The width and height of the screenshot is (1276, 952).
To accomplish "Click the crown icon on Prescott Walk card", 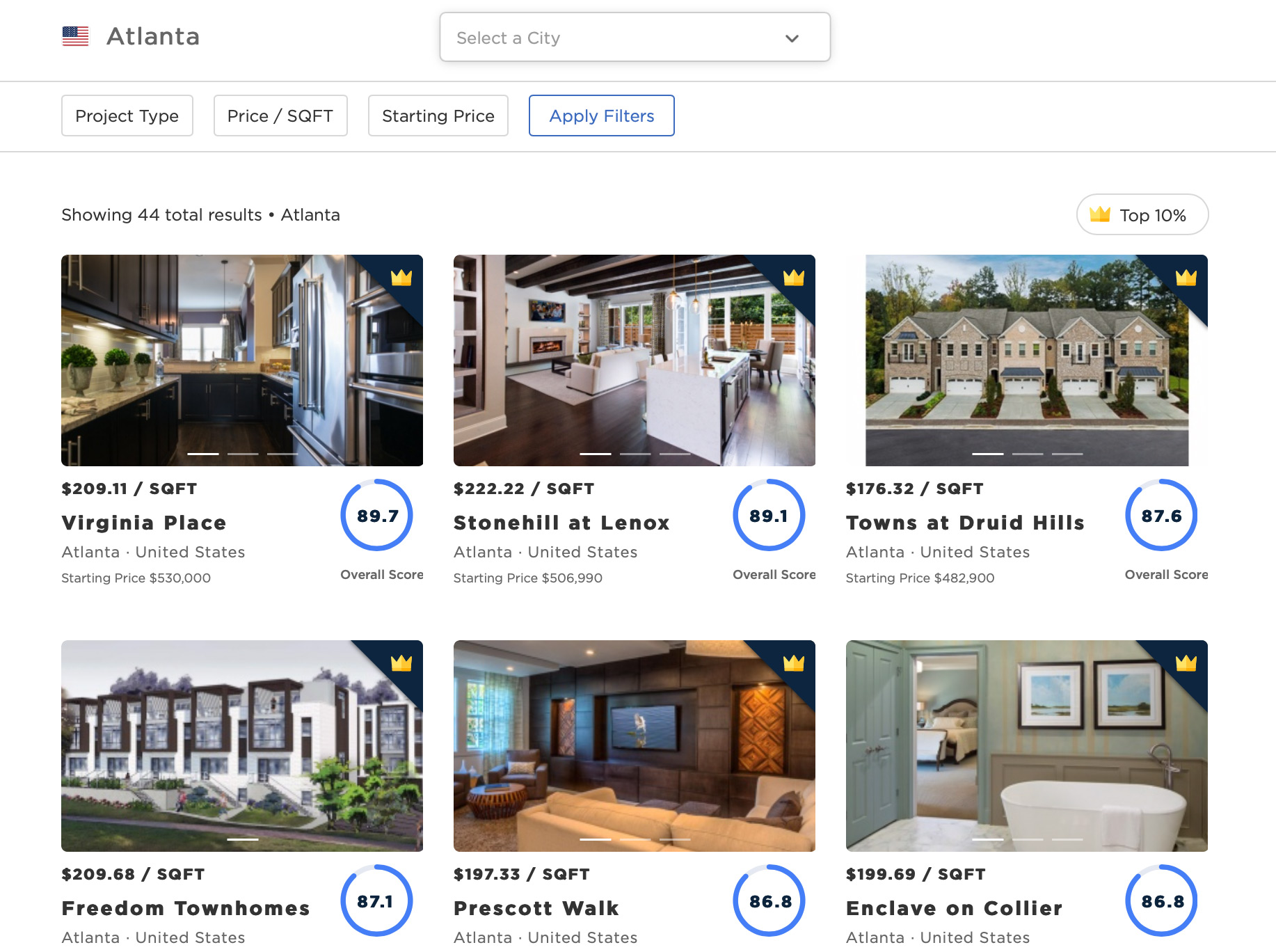I will click(x=795, y=663).
